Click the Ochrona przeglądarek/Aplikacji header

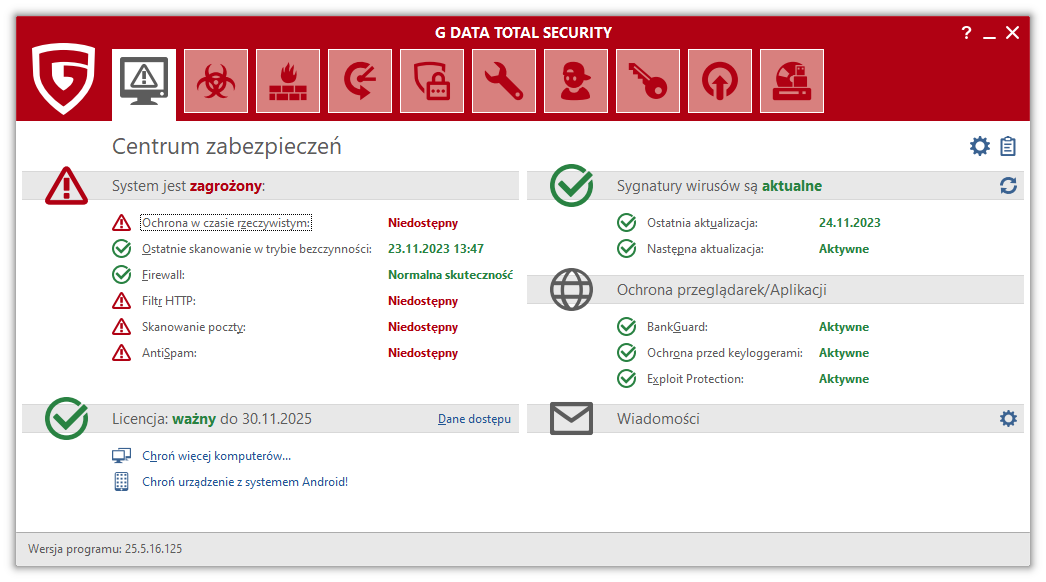(721, 290)
